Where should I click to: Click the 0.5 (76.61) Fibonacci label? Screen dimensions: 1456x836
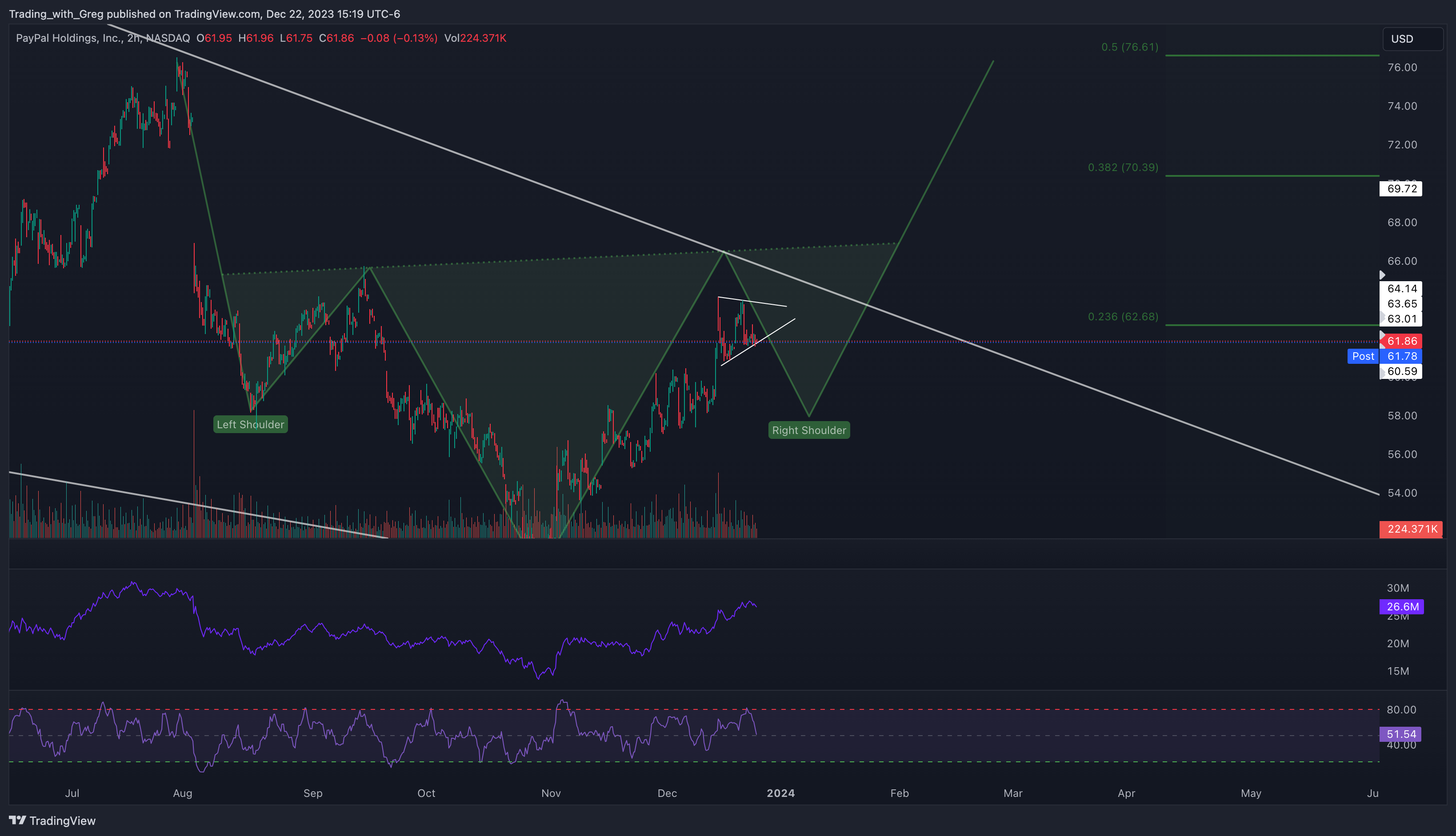1130,47
